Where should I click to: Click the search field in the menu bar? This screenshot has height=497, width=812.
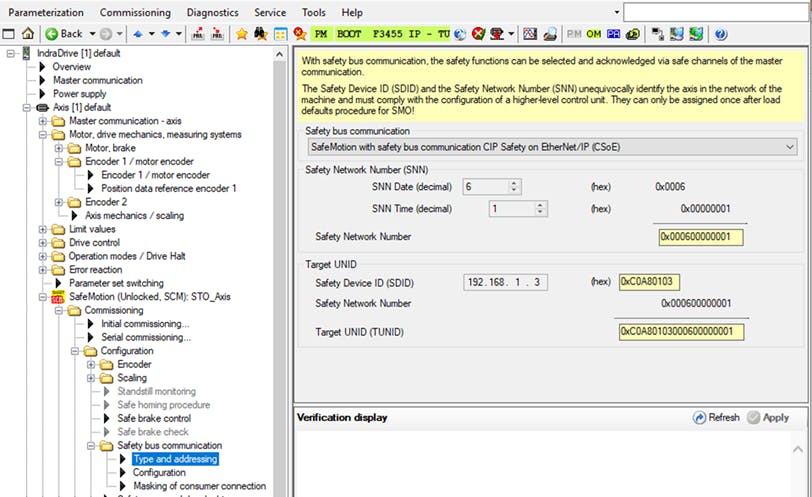tap(716, 12)
